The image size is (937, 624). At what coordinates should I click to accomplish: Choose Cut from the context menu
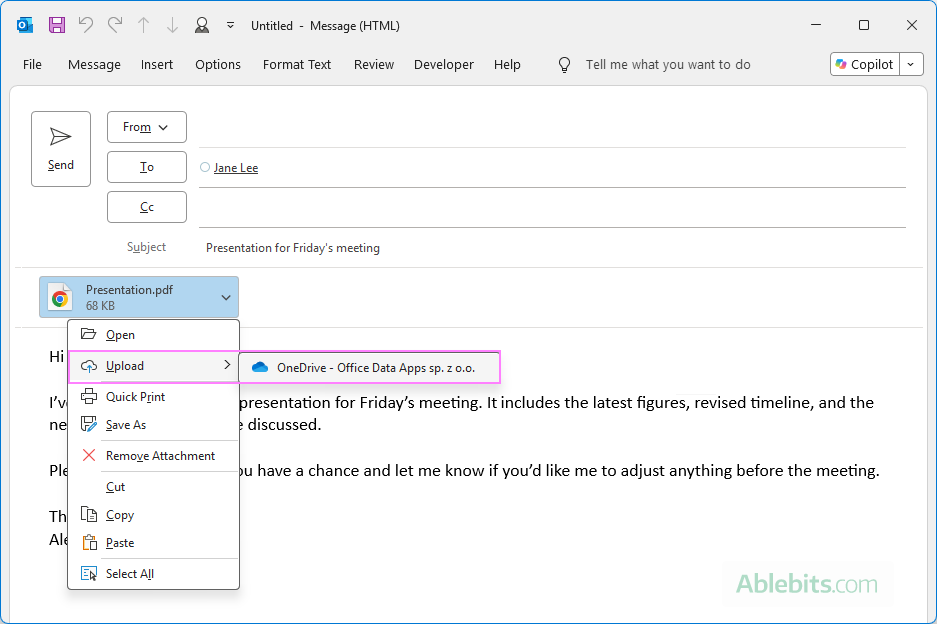(154, 487)
